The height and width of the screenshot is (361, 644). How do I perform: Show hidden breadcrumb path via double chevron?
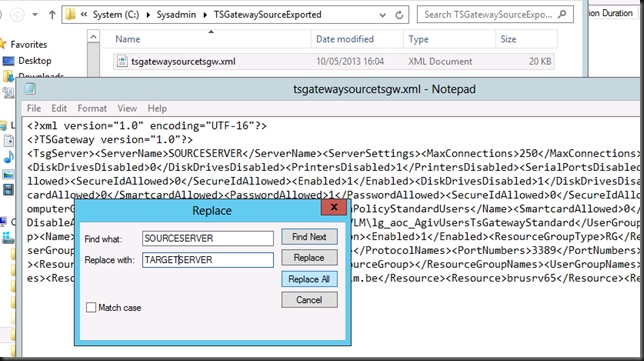[84, 15]
